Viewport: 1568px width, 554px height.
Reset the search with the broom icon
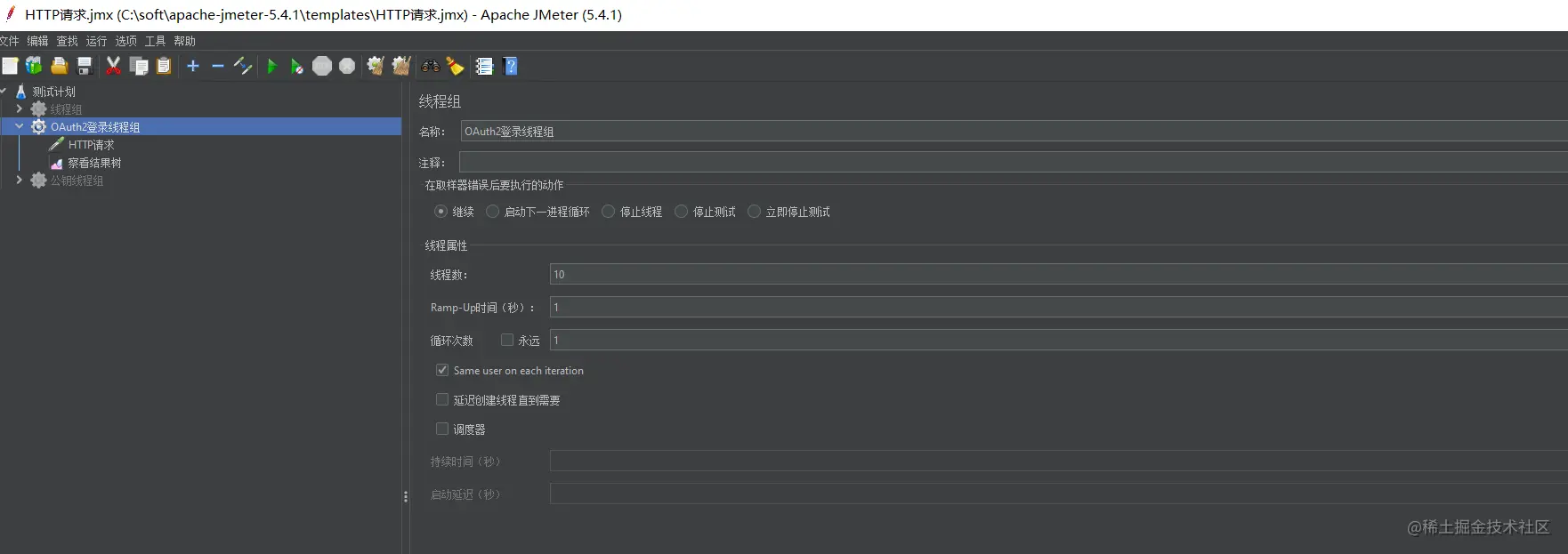pyautogui.click(x=456, y=66)
